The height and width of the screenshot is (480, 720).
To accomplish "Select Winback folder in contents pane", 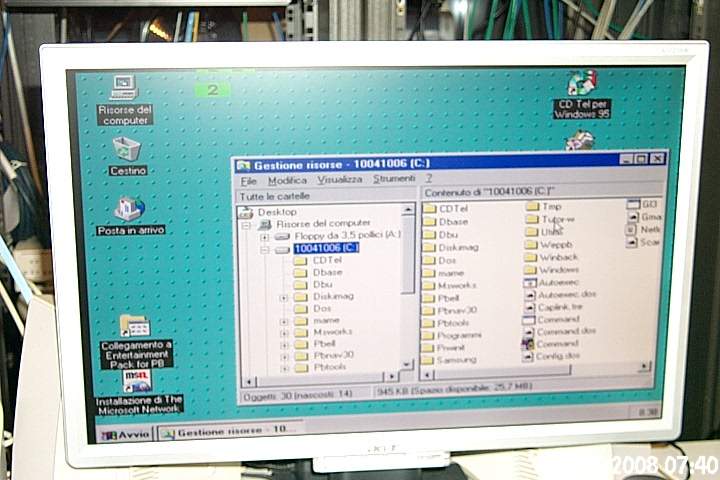I will 551,257.
